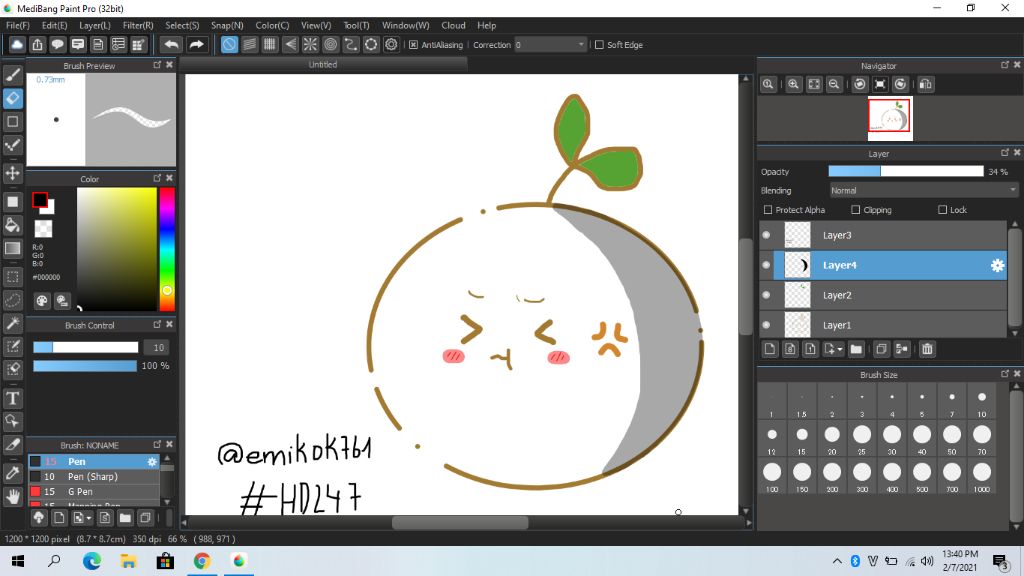
Task: Choose G Pen brush
Action: (93, 492)
